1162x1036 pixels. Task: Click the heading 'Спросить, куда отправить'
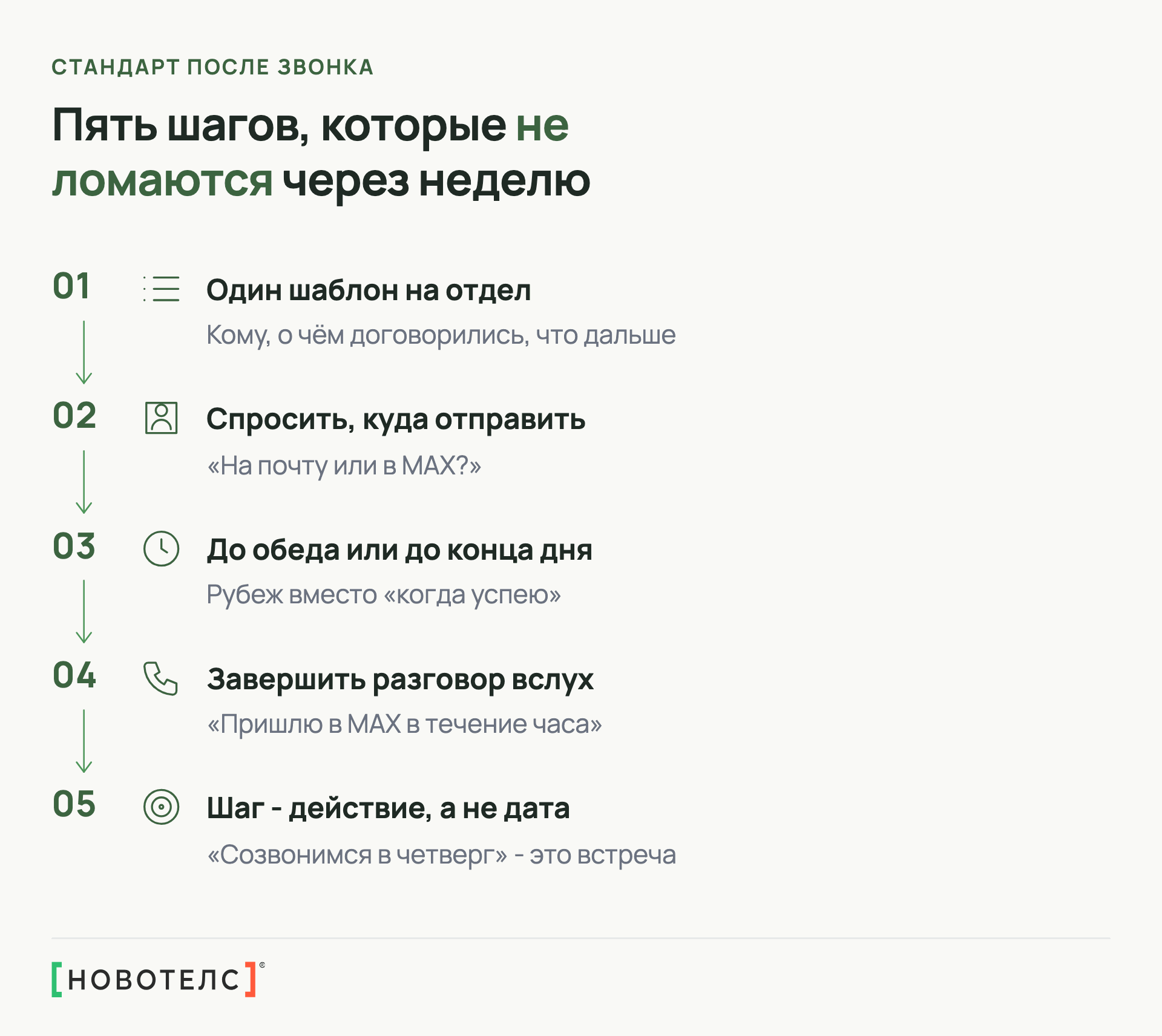396,420
